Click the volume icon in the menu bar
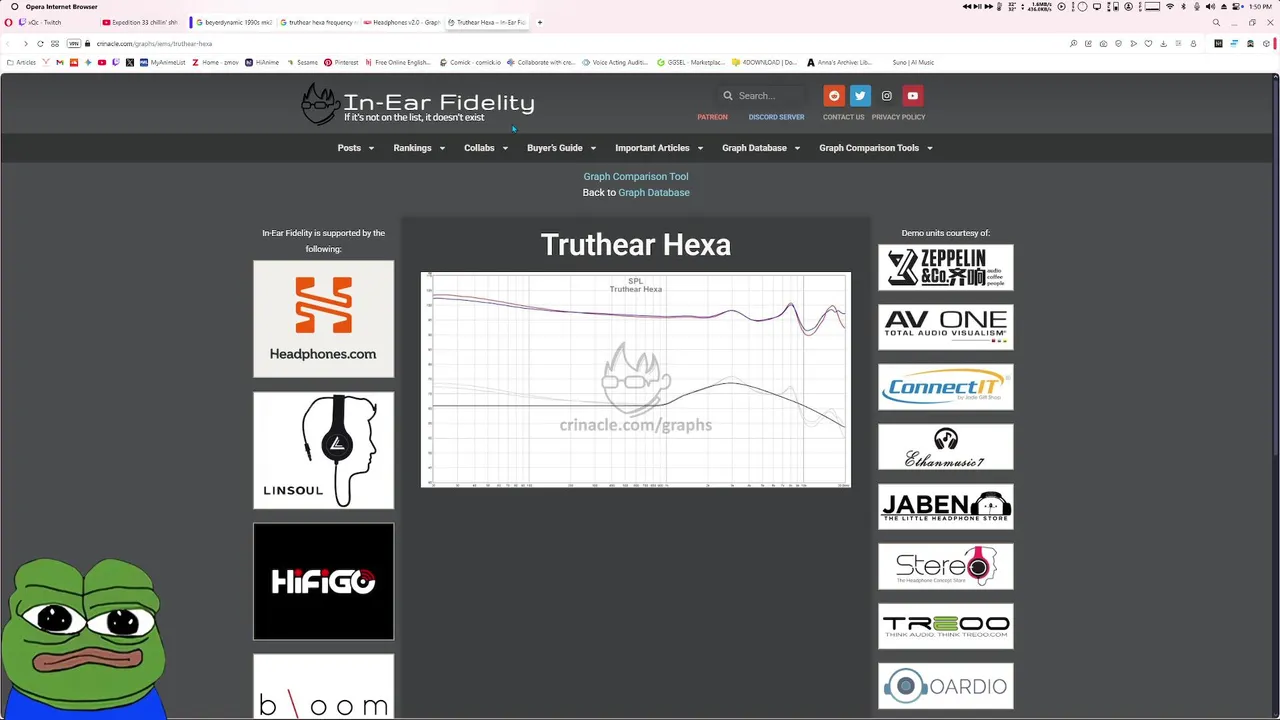Image resolution: width=1280 pixels, height=720 pixels. [1211, 7]
